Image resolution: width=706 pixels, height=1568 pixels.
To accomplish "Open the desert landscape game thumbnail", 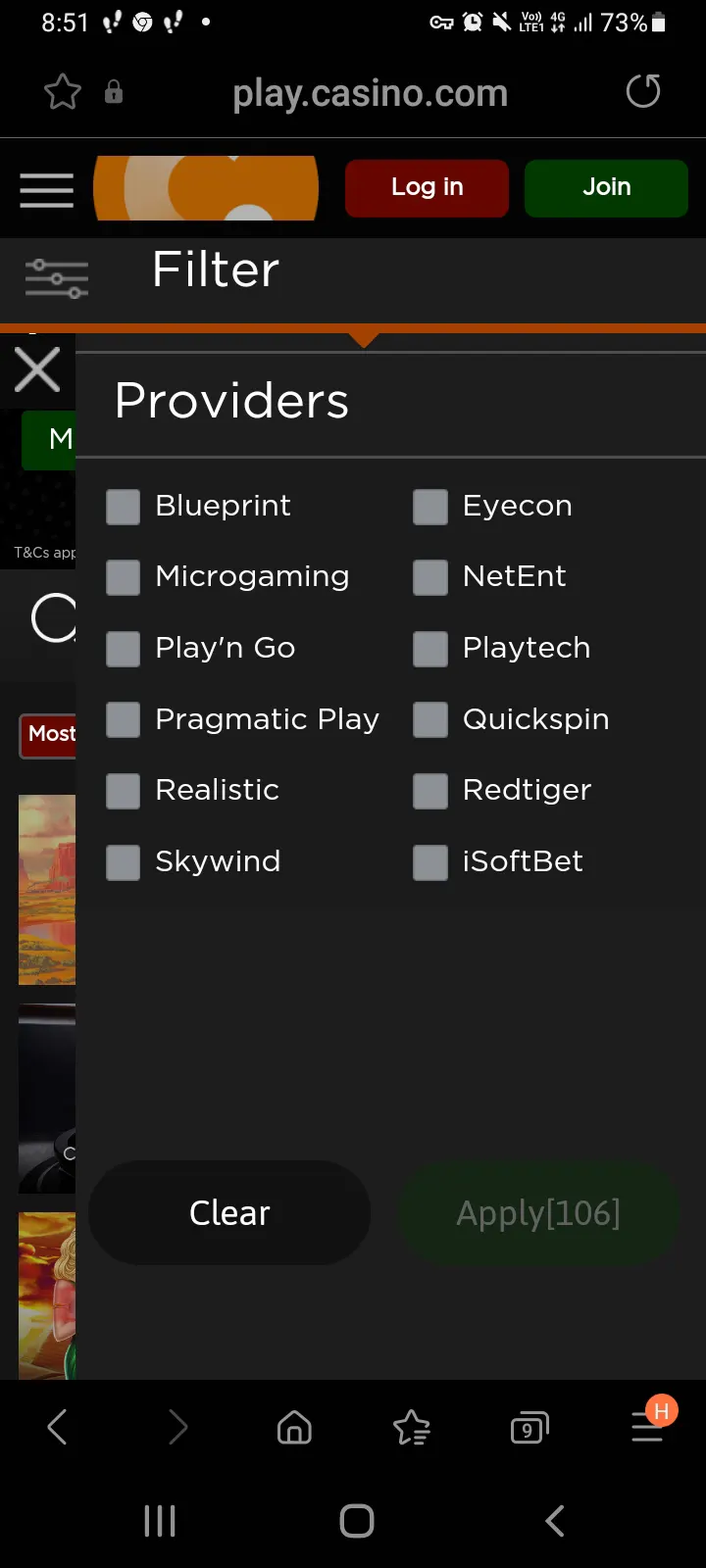I will pos(47,890).
